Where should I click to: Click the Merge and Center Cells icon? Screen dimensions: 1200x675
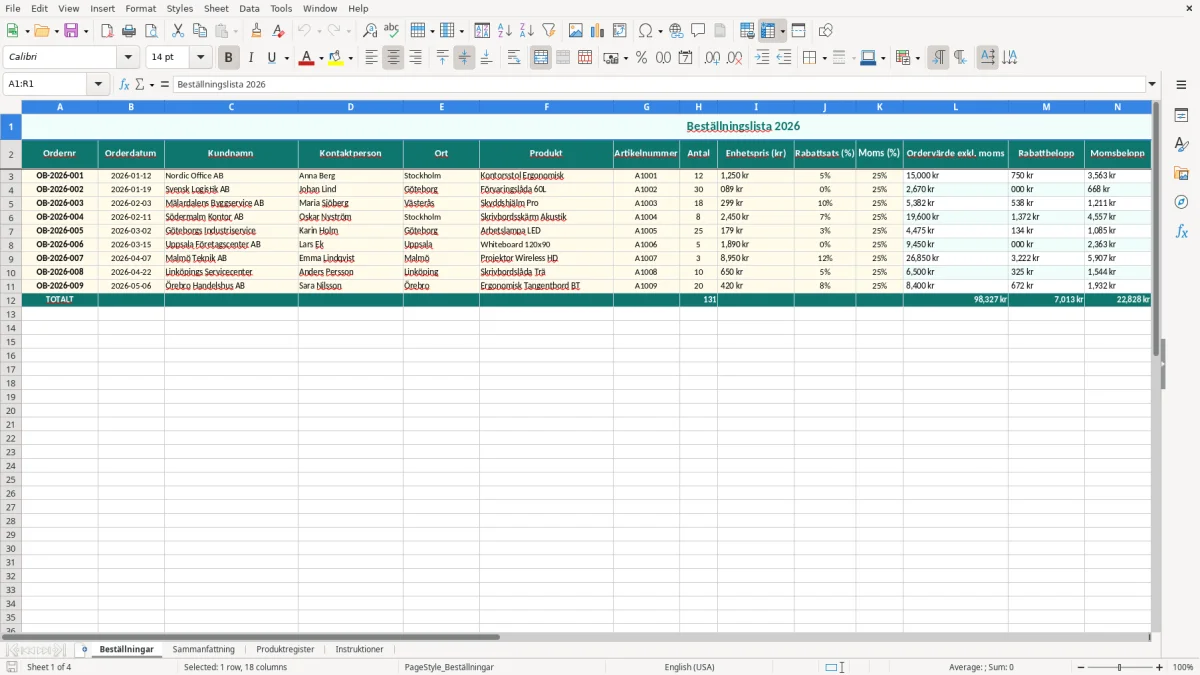[541, 58]
